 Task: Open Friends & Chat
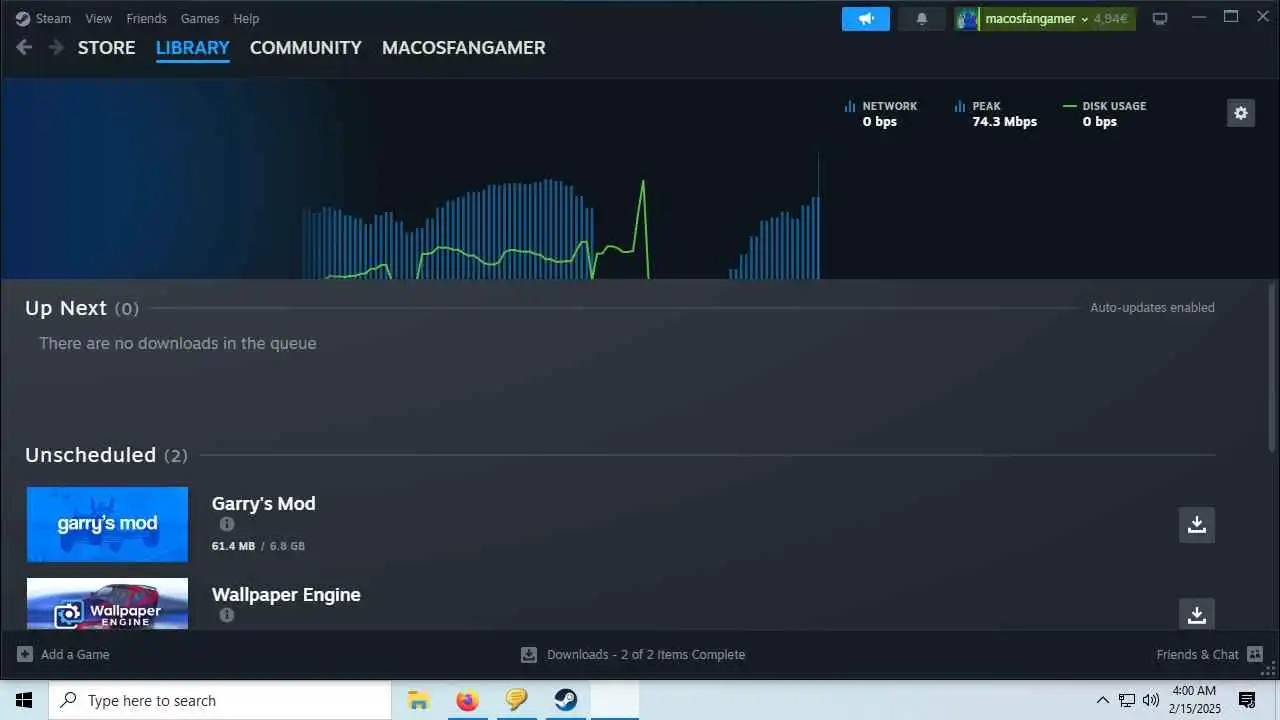[x=1210, y=654]
